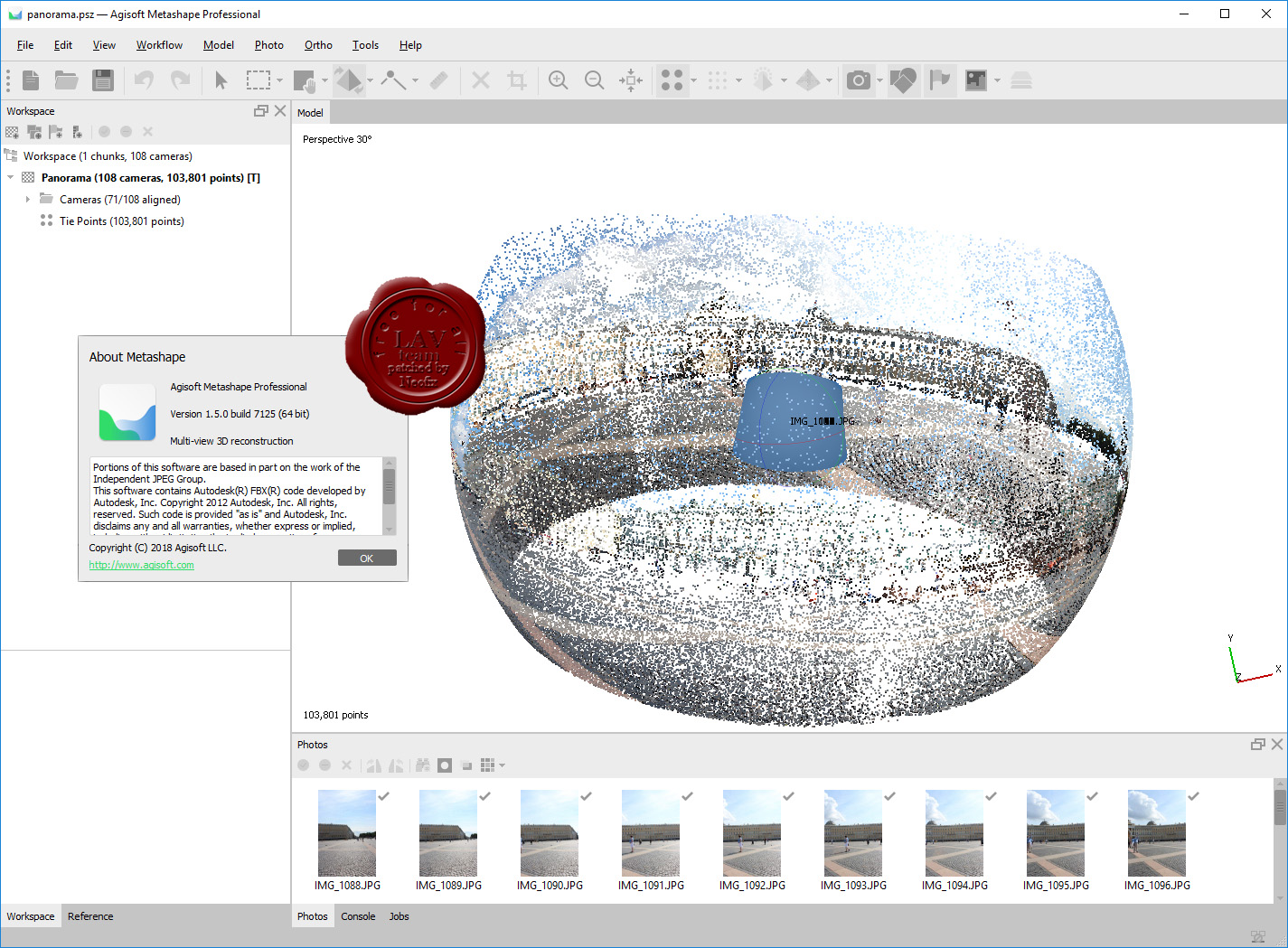Image resolution: width=1288 pixels, height=948 pixels.
Task: Toggle Show Images icon in toolbar
Action: pyautogui.click(x=976, y=80)
